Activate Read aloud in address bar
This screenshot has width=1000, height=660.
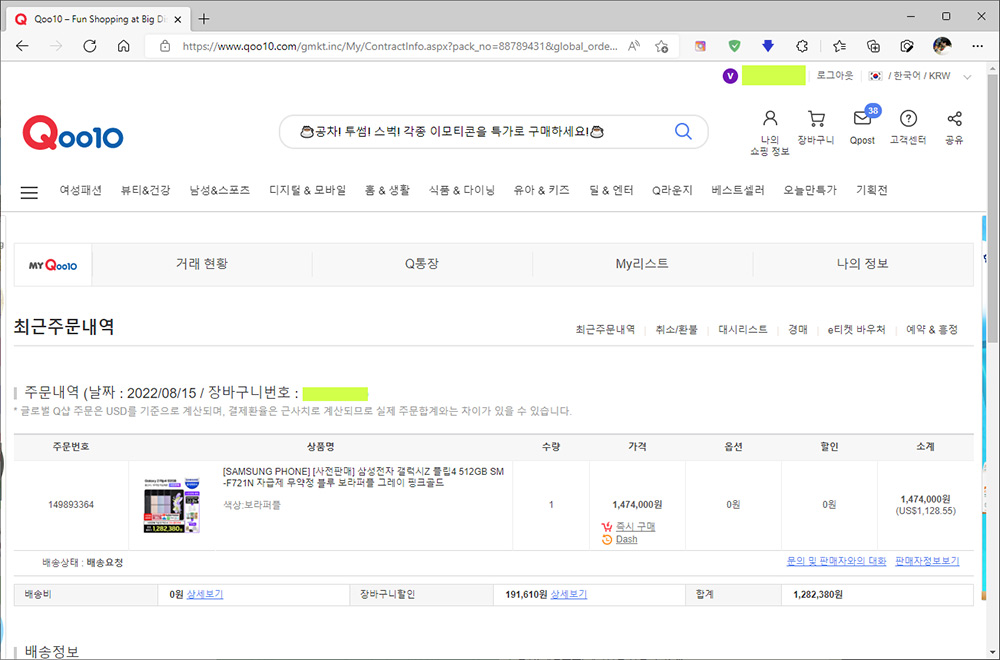[x=633, y=46]
